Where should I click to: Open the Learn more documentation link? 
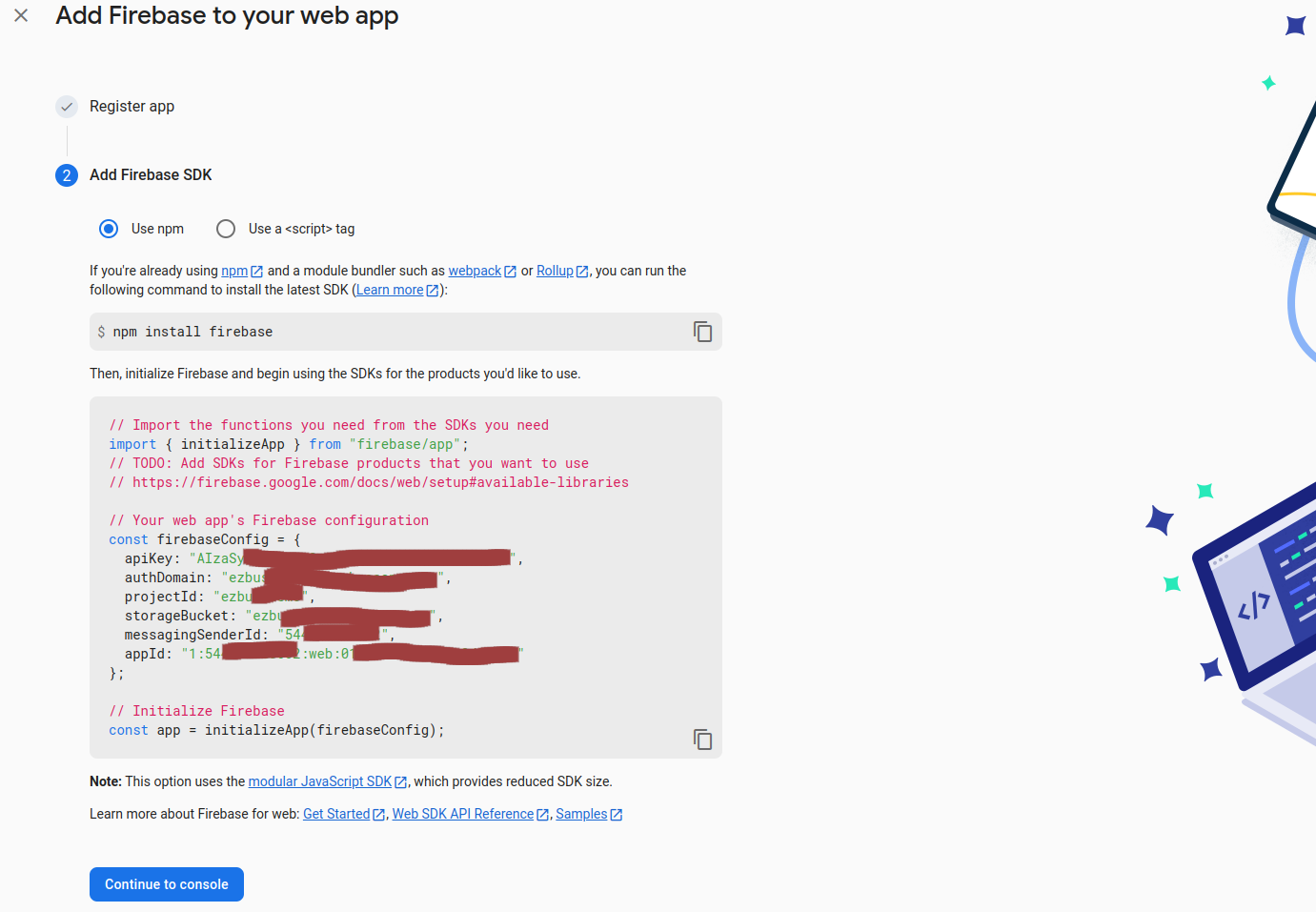click(390, 290)
